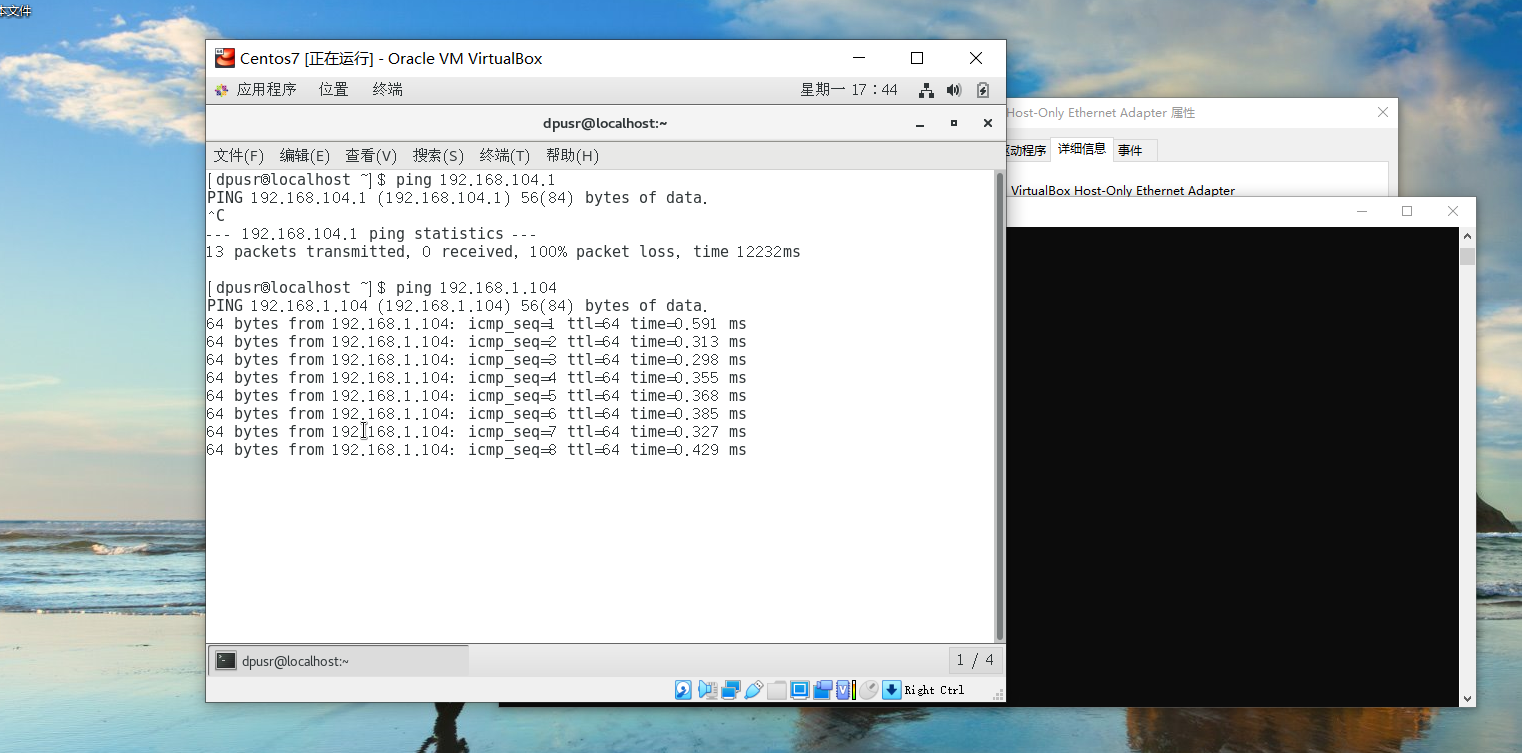Click the USB devices icon in VirtualBox status bar
This screenshot has height=753, width=1522.
[x=754, y=690]
